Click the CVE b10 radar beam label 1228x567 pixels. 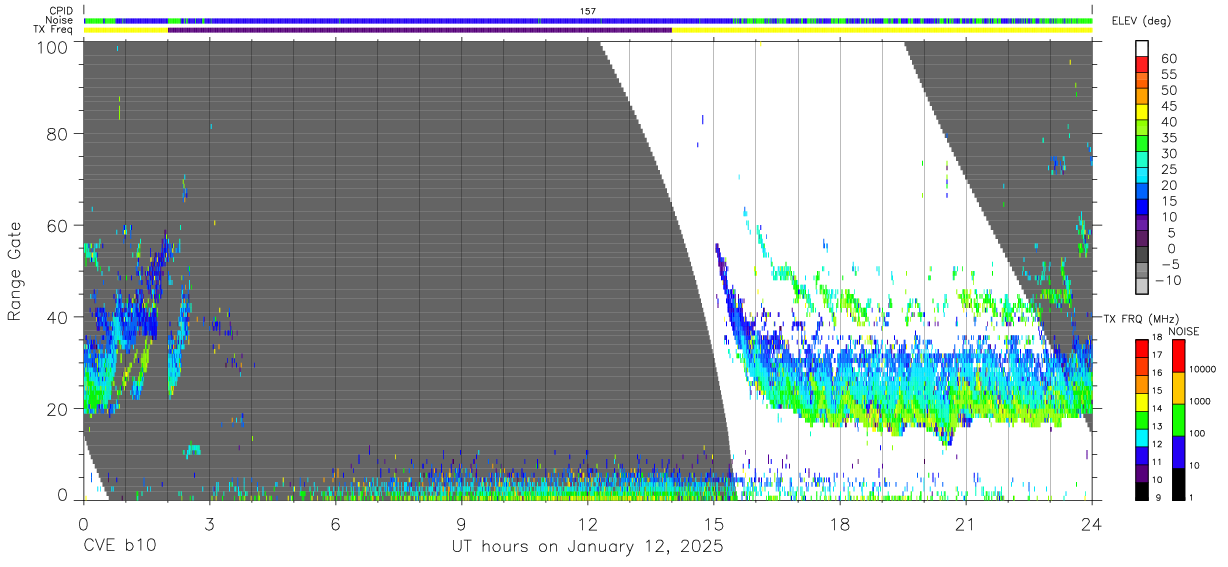(x=119, y=547)
